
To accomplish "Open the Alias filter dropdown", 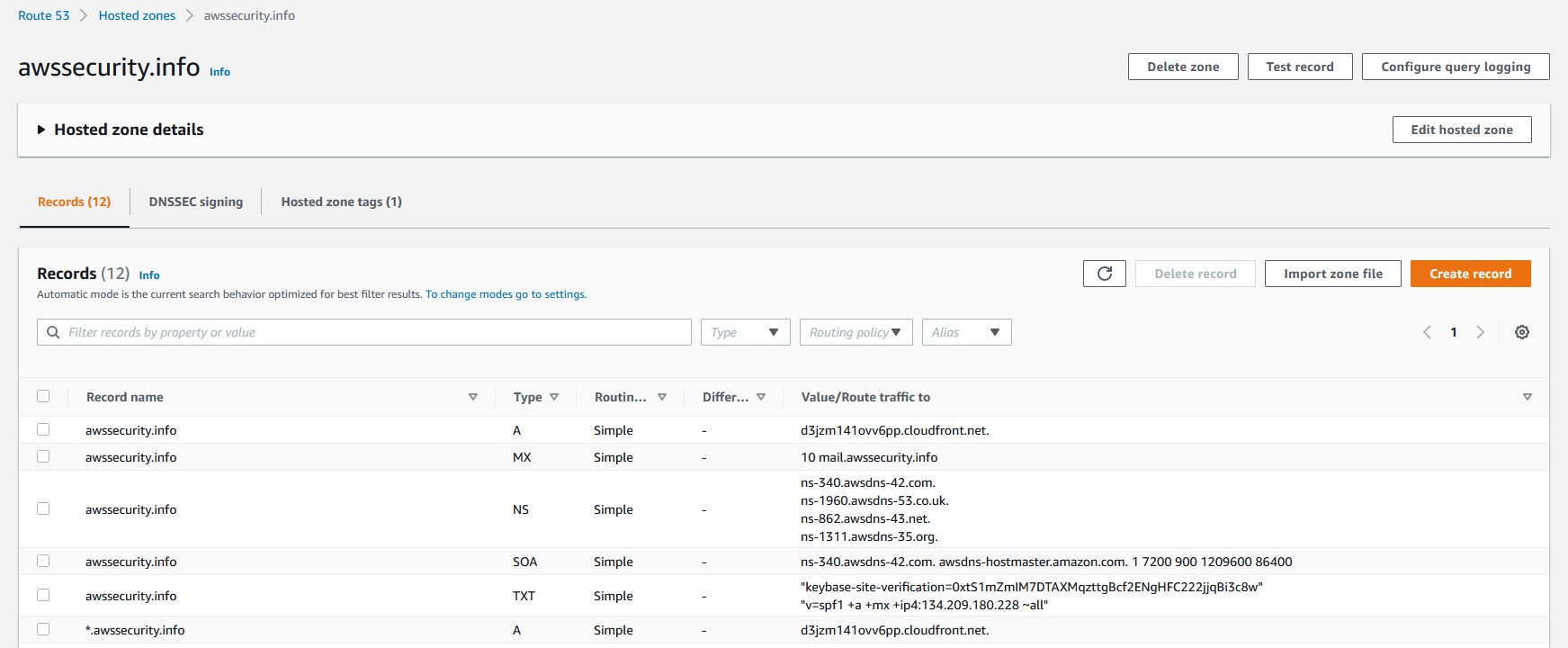I will point(966,332).
